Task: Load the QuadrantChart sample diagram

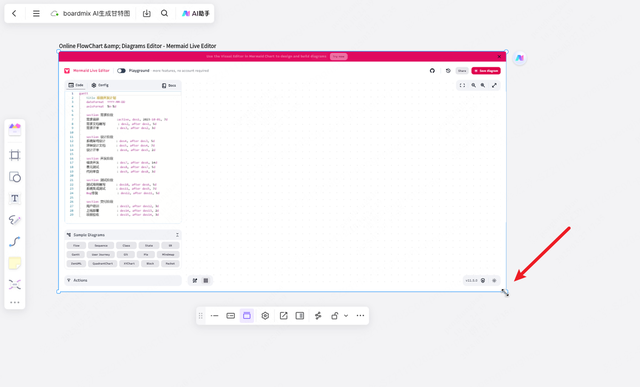Action: click(x=102, y=263)
